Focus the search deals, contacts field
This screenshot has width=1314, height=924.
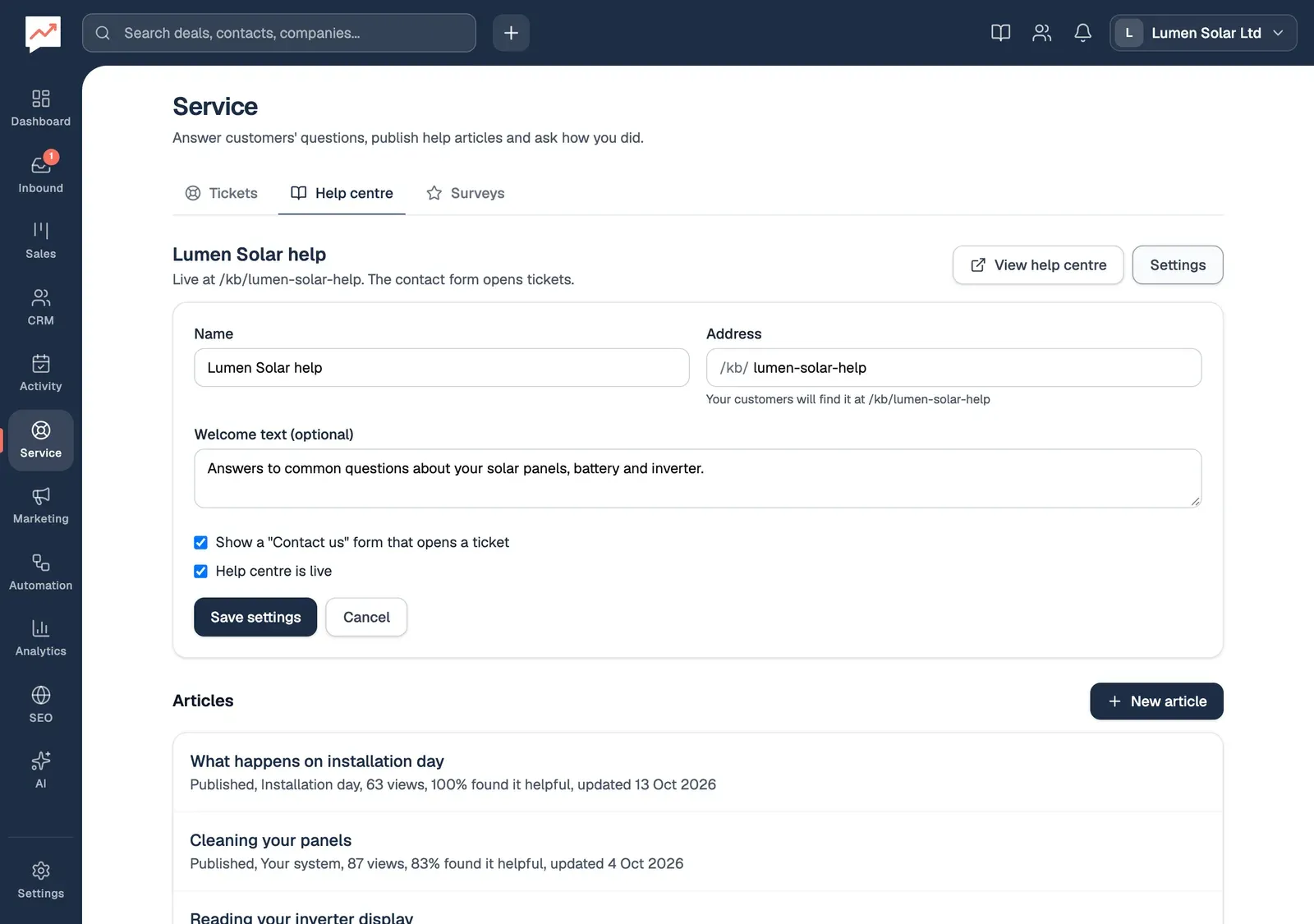coord(279,33)
